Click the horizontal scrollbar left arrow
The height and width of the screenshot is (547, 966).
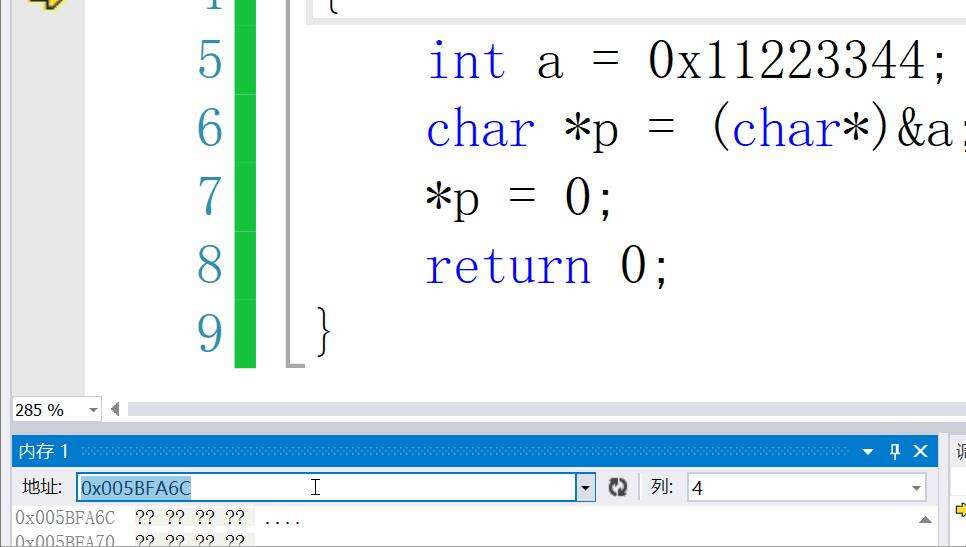pos(115,408)
